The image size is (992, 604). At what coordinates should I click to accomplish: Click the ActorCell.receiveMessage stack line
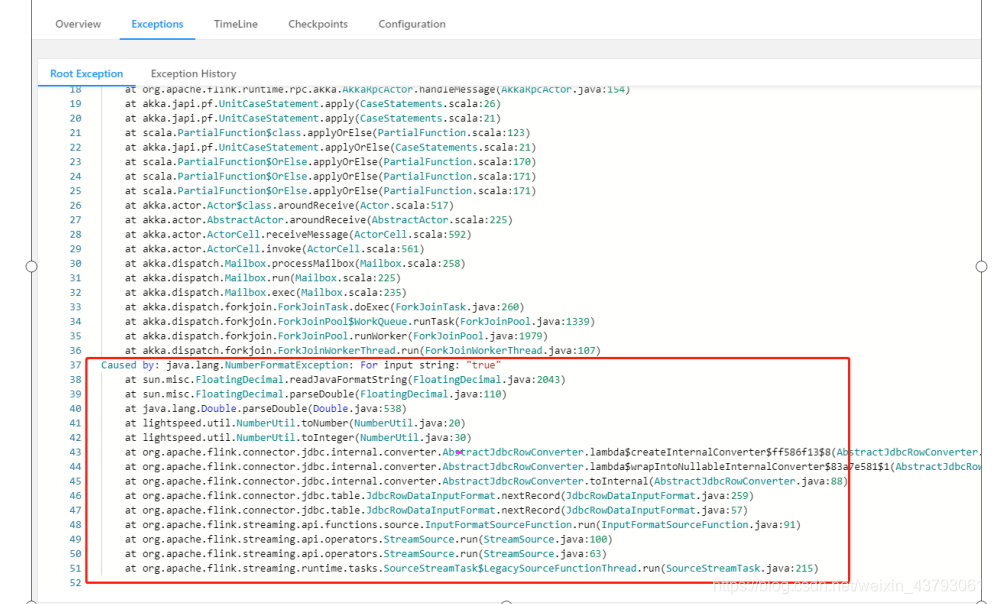[298, 234]
